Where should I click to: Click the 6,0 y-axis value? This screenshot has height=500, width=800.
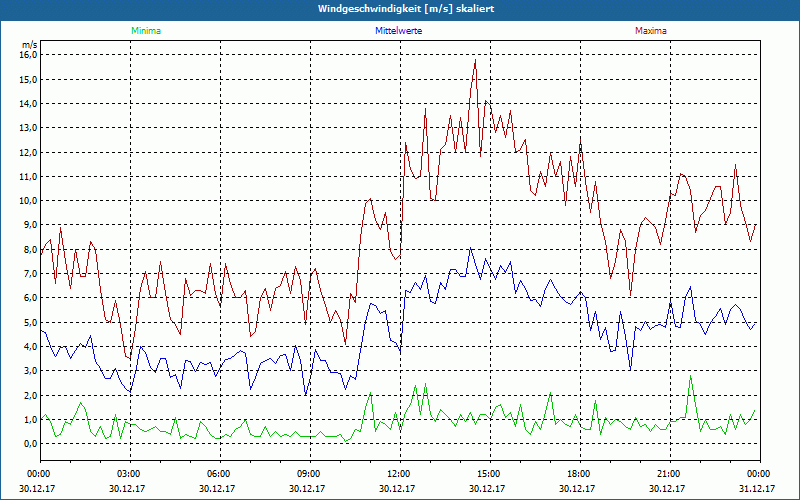(31, 298)
